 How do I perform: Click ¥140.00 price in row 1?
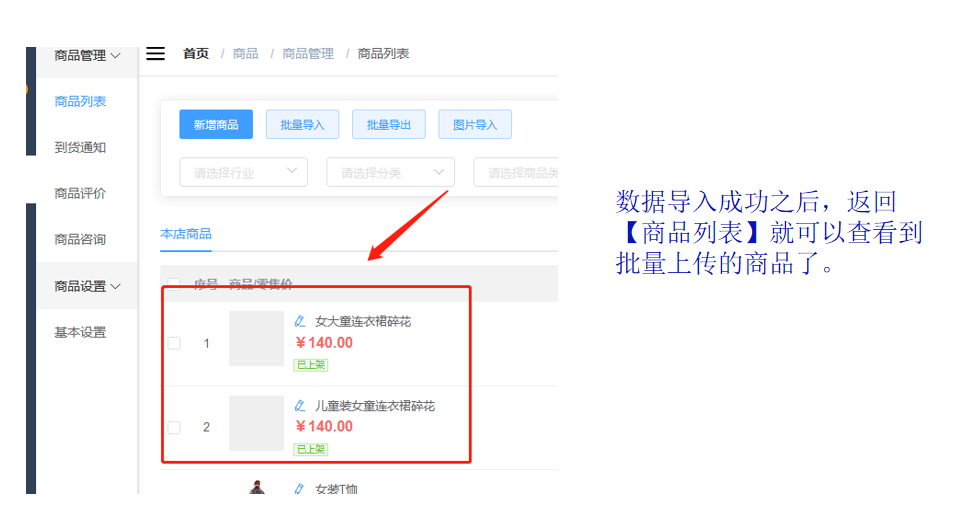324,343
